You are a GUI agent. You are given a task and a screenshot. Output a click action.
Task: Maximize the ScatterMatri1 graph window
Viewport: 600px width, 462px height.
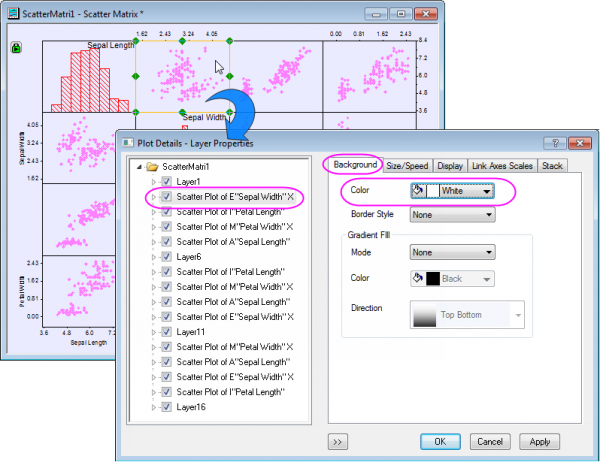pos(401,14)
